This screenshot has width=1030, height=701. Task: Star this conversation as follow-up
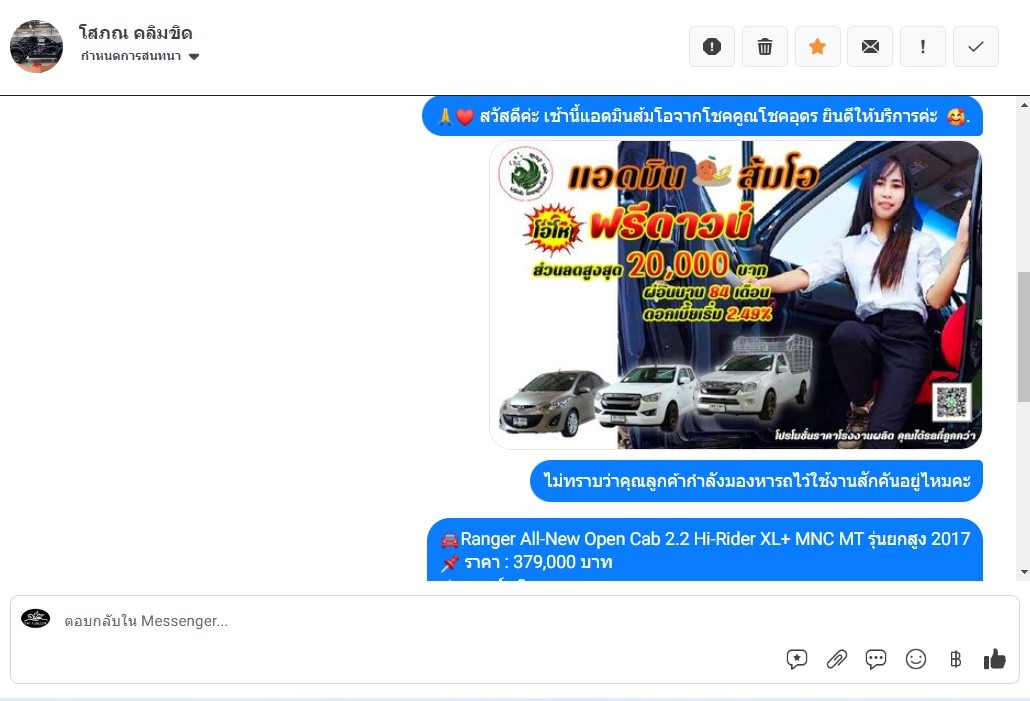click(818, 47)
